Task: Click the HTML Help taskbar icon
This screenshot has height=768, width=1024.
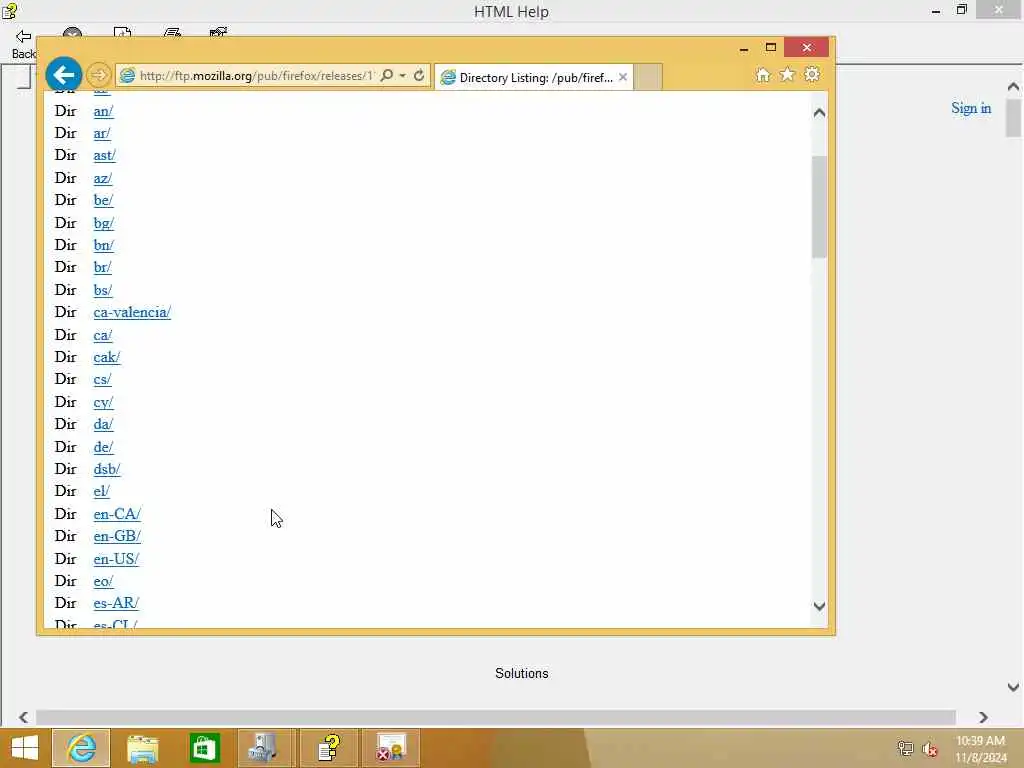Action: (328, 748)
